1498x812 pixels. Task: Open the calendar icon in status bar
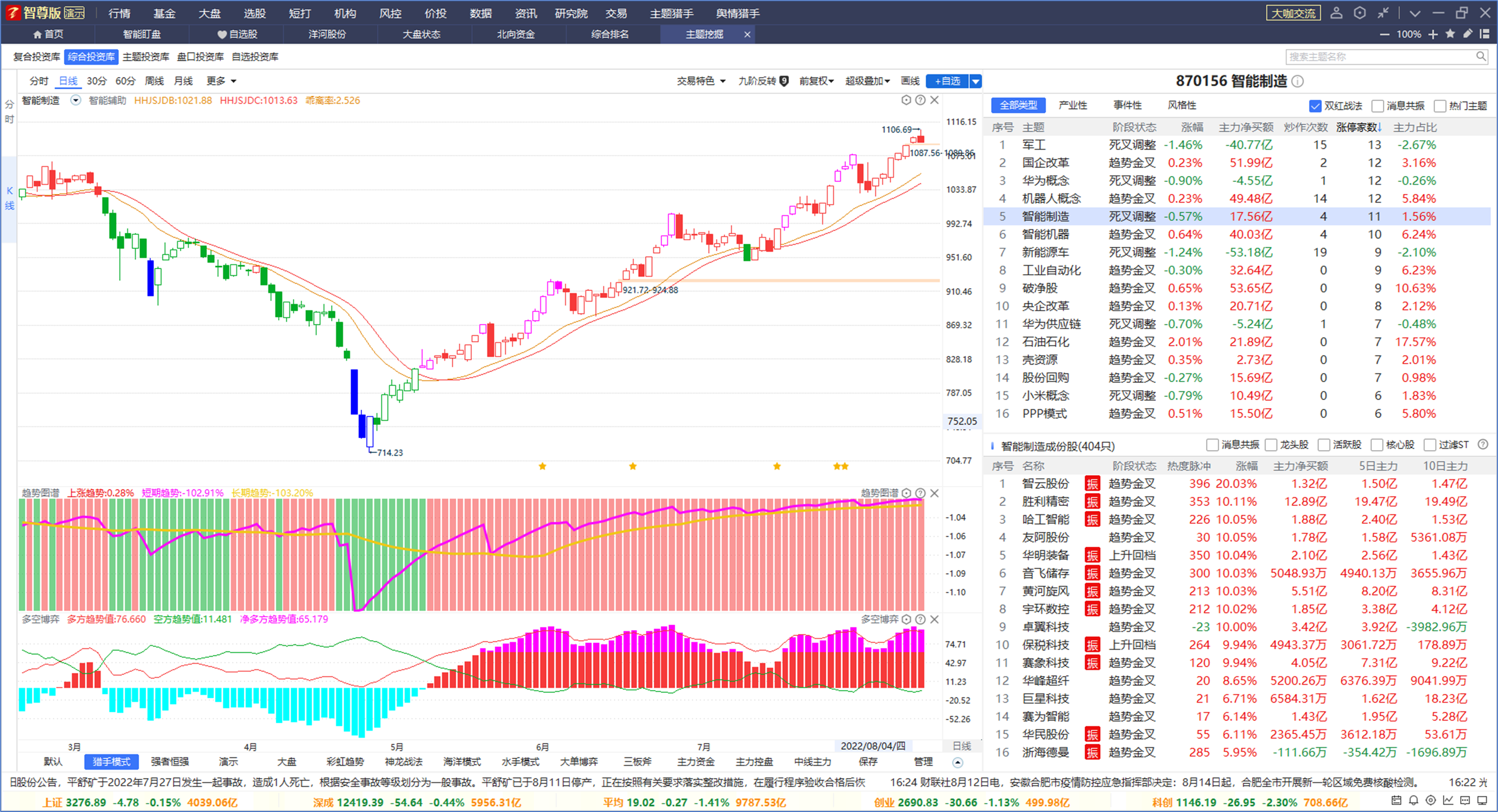[1396, 801]
